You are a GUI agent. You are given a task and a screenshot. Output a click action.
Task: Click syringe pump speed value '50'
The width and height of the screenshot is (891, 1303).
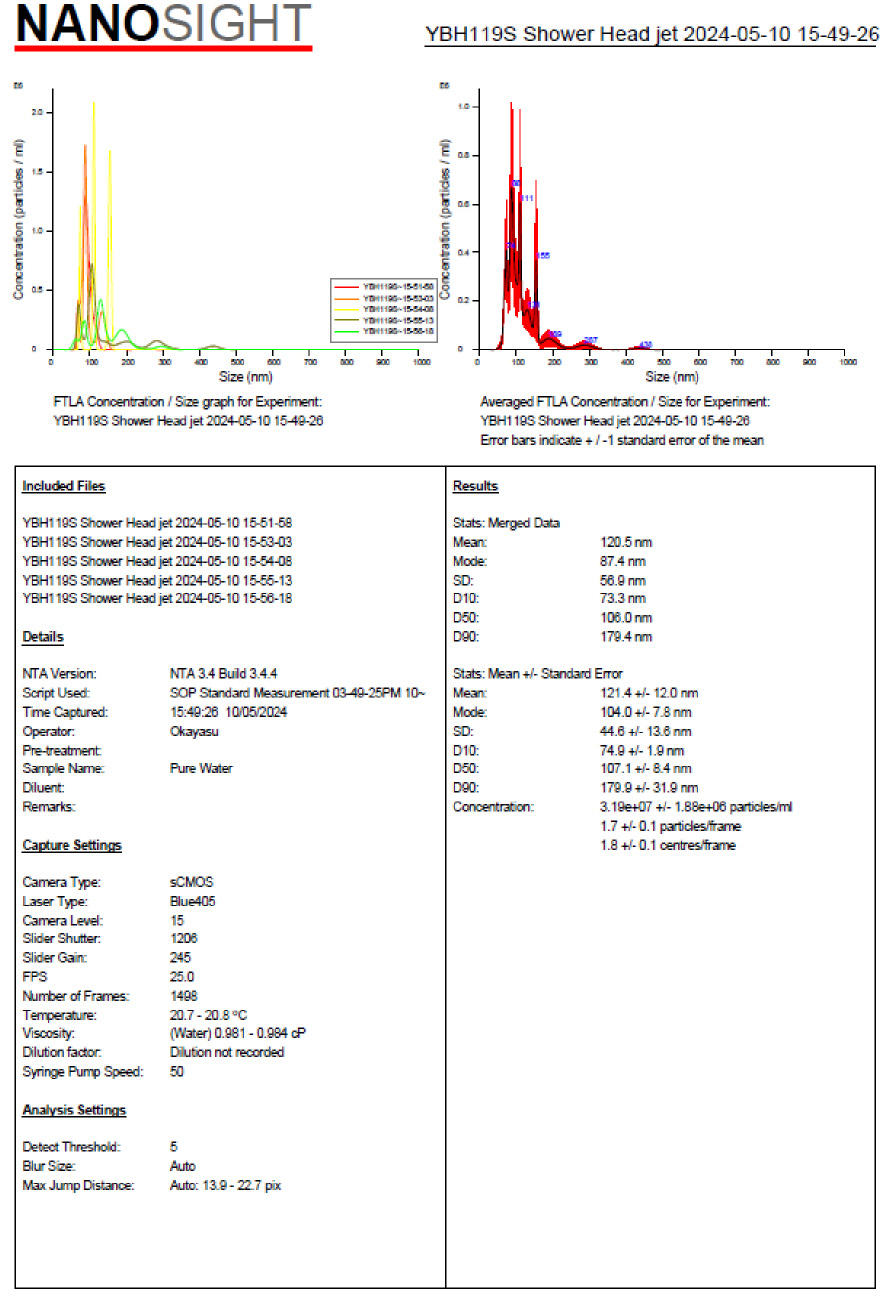point(177,1071)
